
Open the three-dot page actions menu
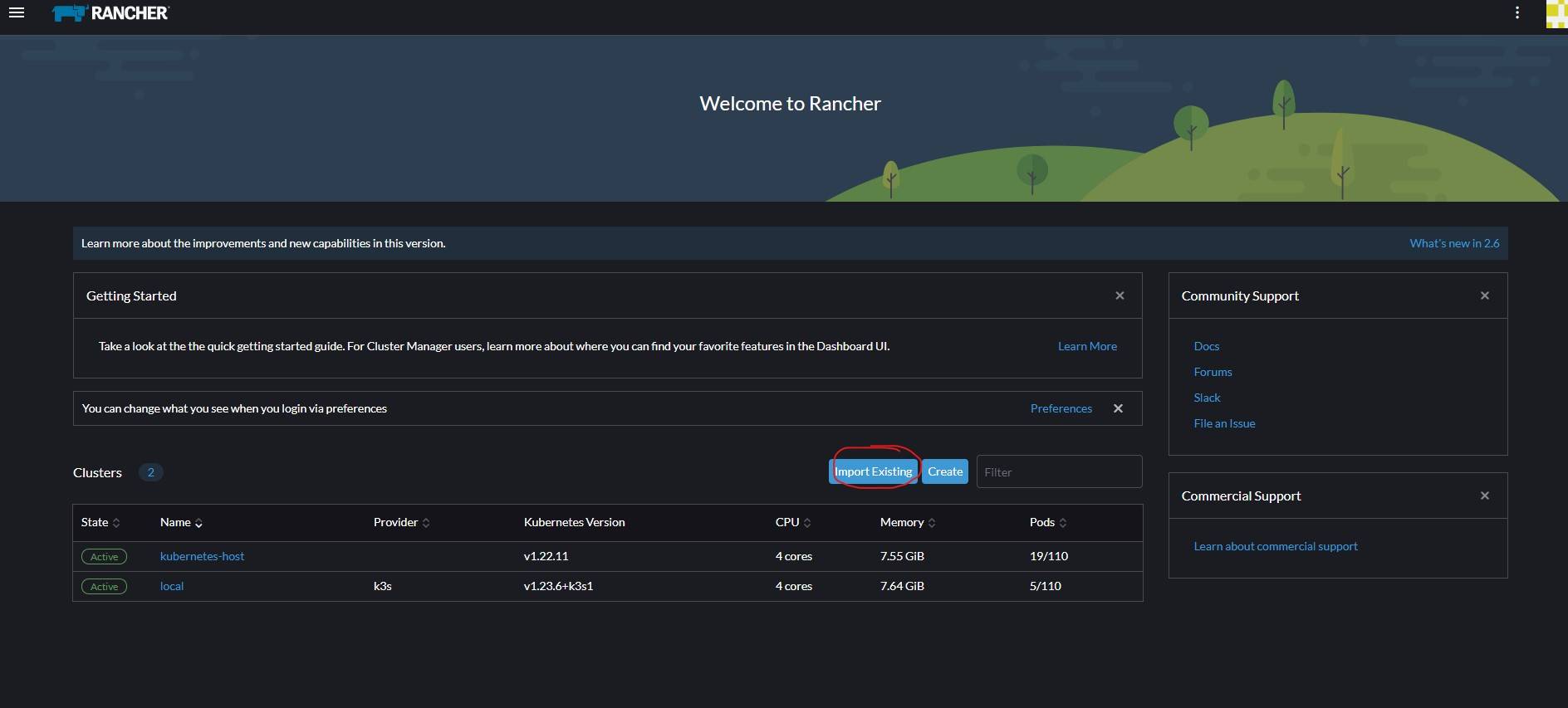click(1517, 13)
